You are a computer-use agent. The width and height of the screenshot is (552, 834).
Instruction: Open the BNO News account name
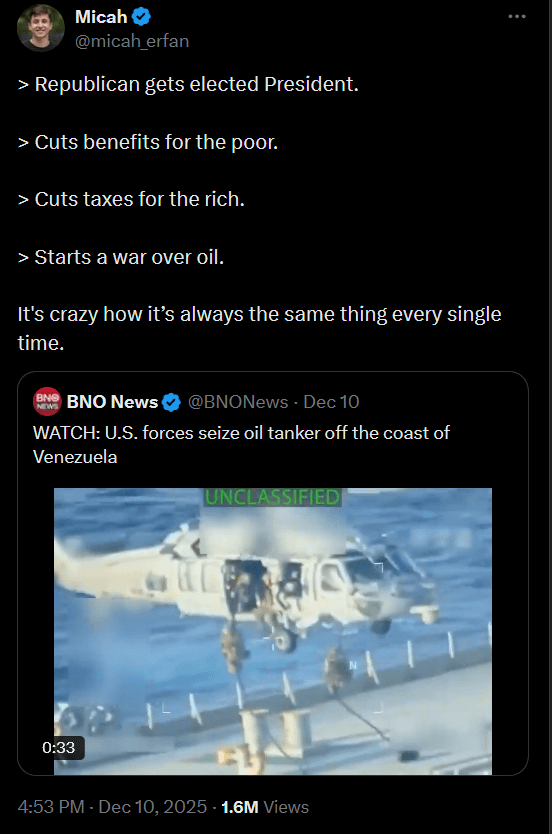coord(112,402)
